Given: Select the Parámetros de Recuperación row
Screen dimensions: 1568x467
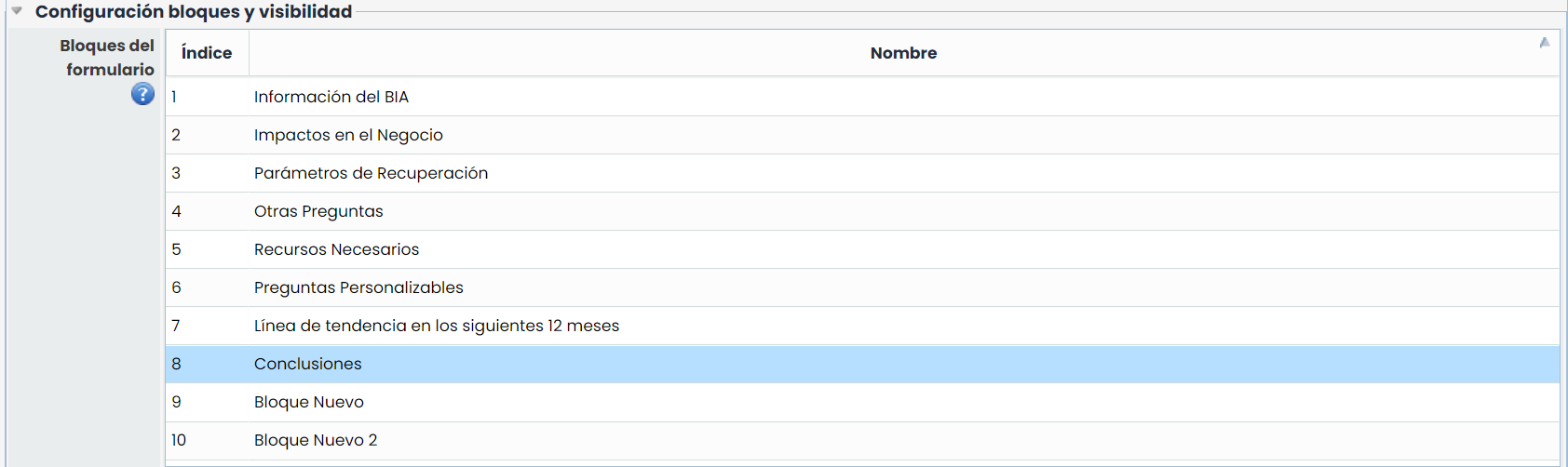Looking at the screenshot, I should click(371, 173).
